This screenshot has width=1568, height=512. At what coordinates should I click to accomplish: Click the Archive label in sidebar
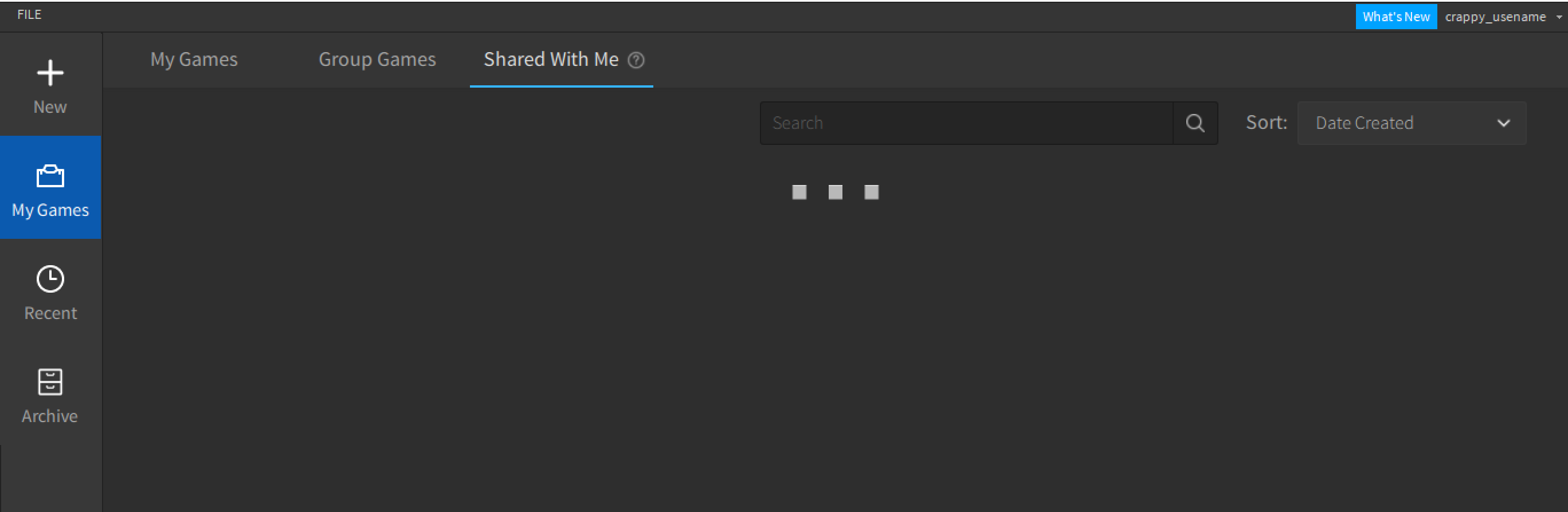(x=50, y=416)
